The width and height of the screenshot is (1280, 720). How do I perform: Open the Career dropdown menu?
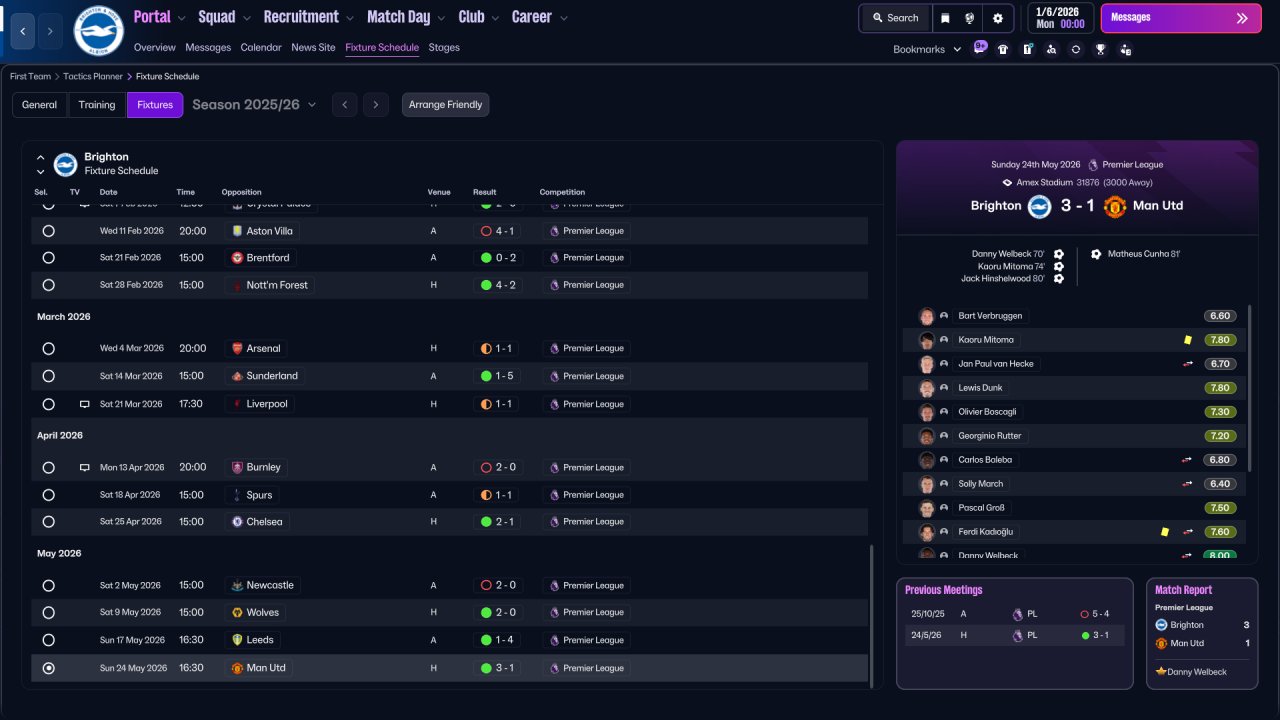540,17
